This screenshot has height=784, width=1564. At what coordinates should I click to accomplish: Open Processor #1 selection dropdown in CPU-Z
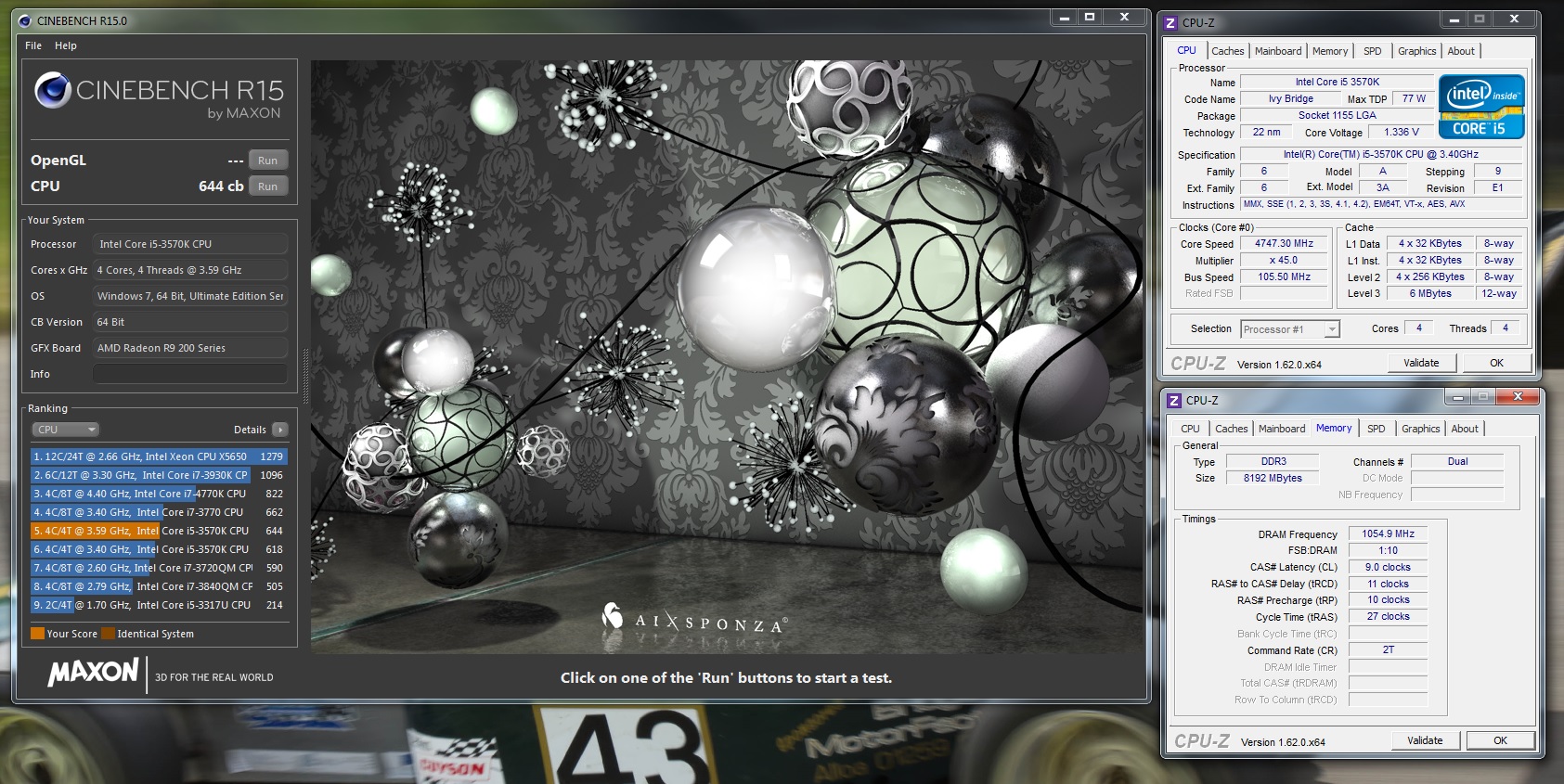(1290, 329)
